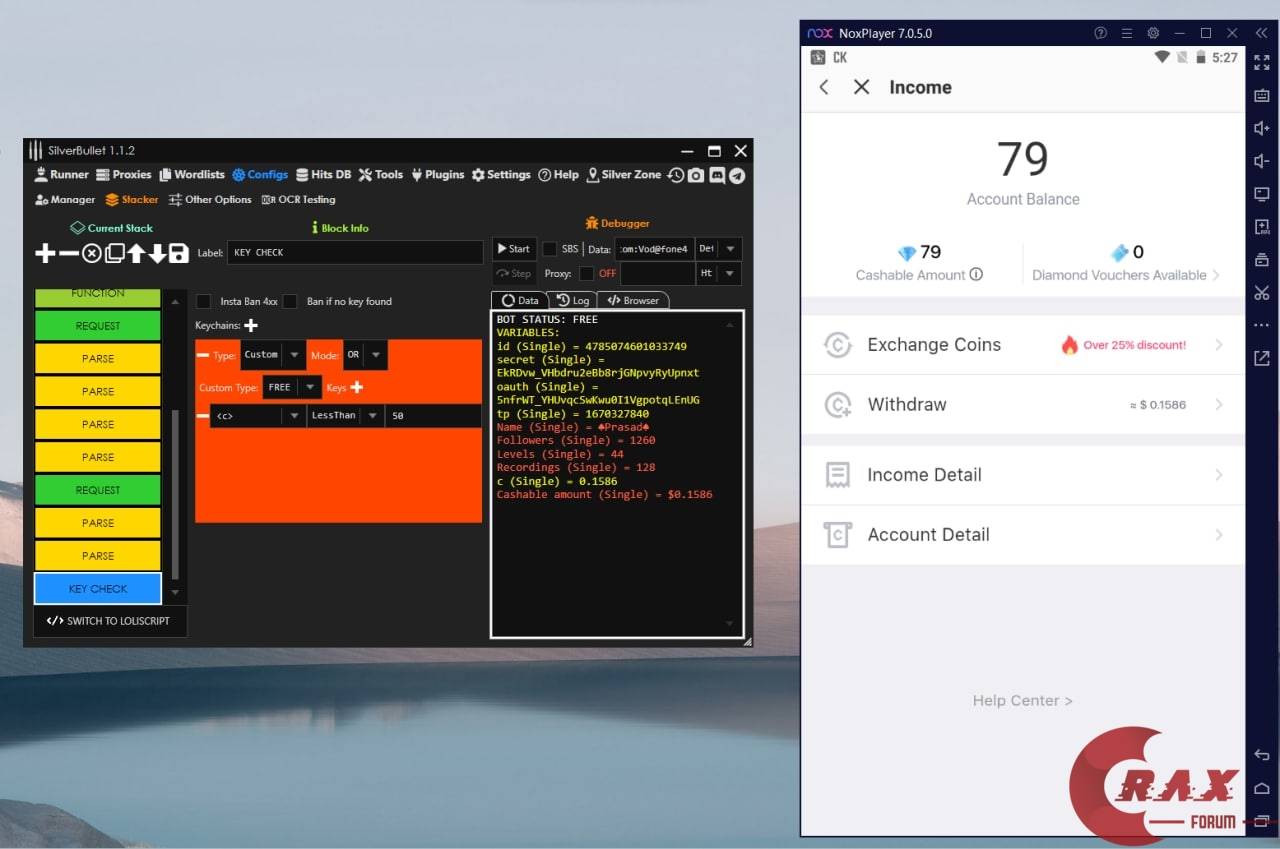Open the Other Options sub-tab
The image size is (1280, 849).
[x=210, y=200]
